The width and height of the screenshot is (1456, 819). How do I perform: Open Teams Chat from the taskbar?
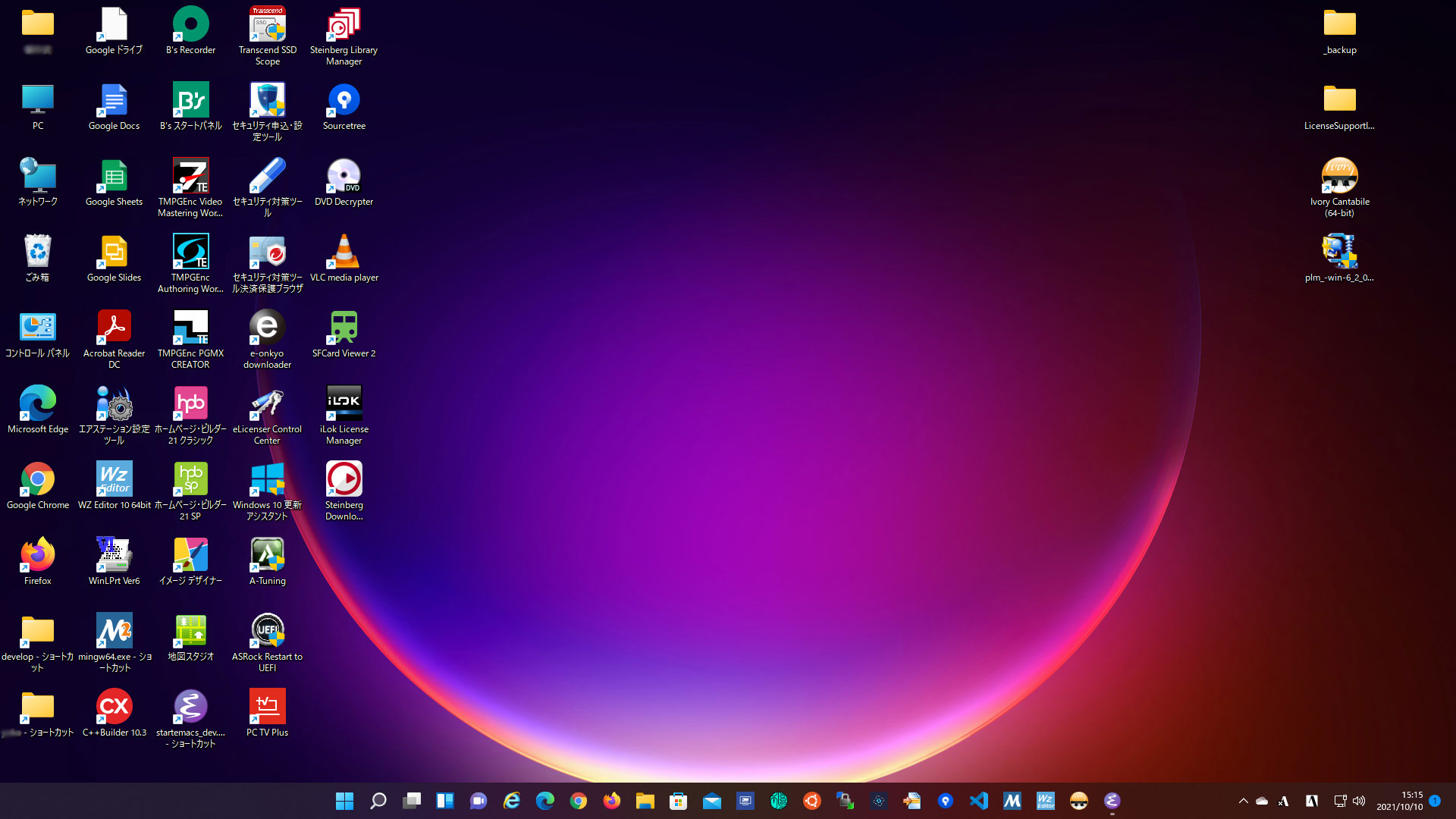[x=478, y=801]
